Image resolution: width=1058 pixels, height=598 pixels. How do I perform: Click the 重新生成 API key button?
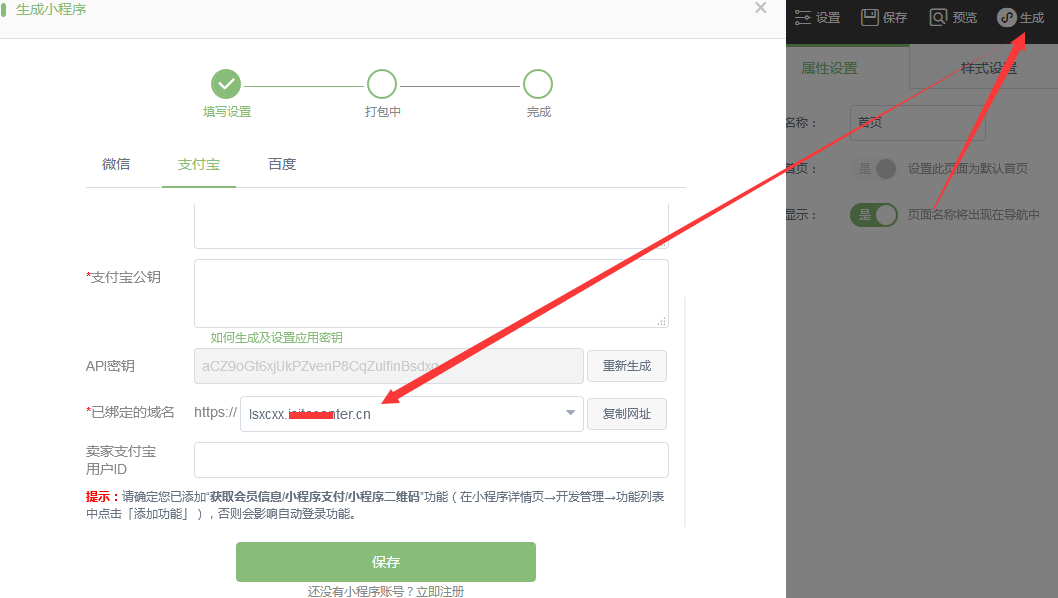point(626,366)
